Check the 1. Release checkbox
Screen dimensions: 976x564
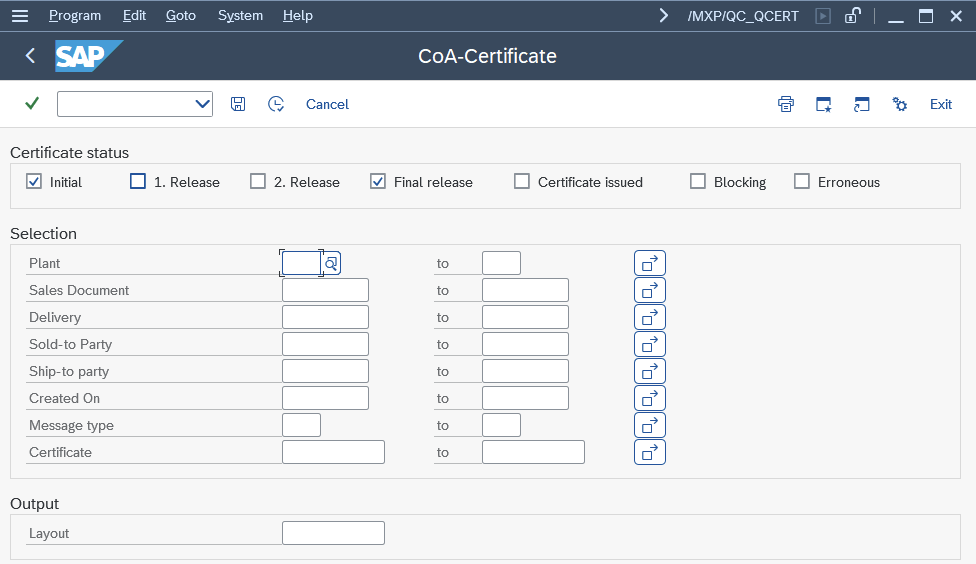click(x=138, y=181)
